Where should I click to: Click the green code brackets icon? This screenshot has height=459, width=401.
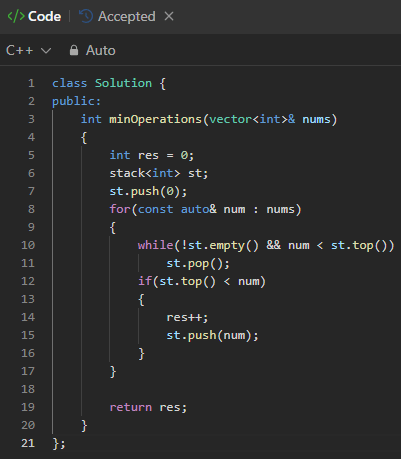(16, 16)
